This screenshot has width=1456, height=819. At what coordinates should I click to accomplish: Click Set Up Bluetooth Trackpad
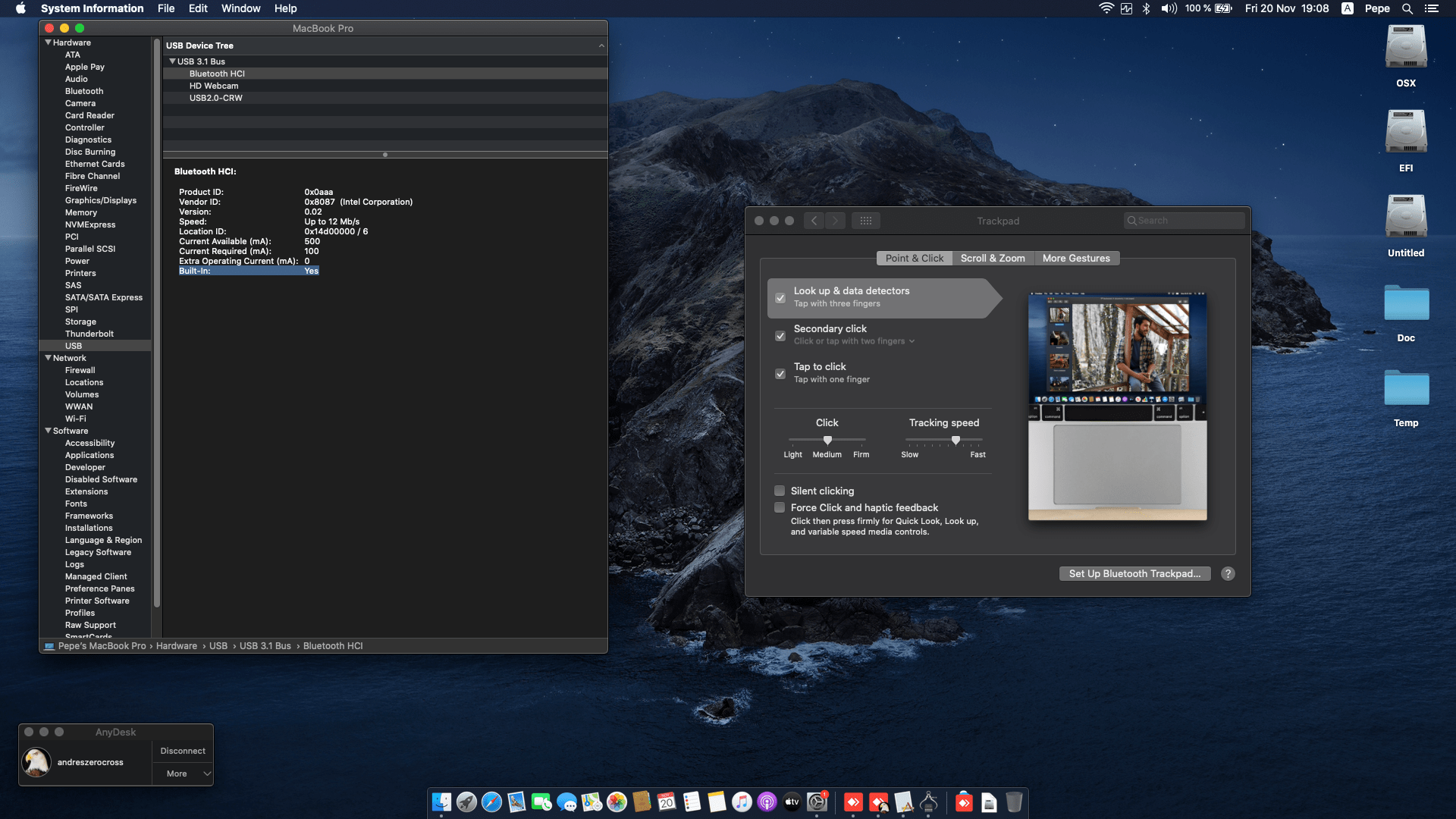click(1134, 573)
